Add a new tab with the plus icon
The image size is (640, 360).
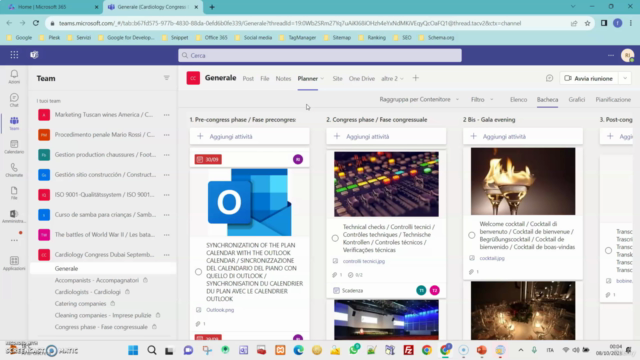pos(416,78)
